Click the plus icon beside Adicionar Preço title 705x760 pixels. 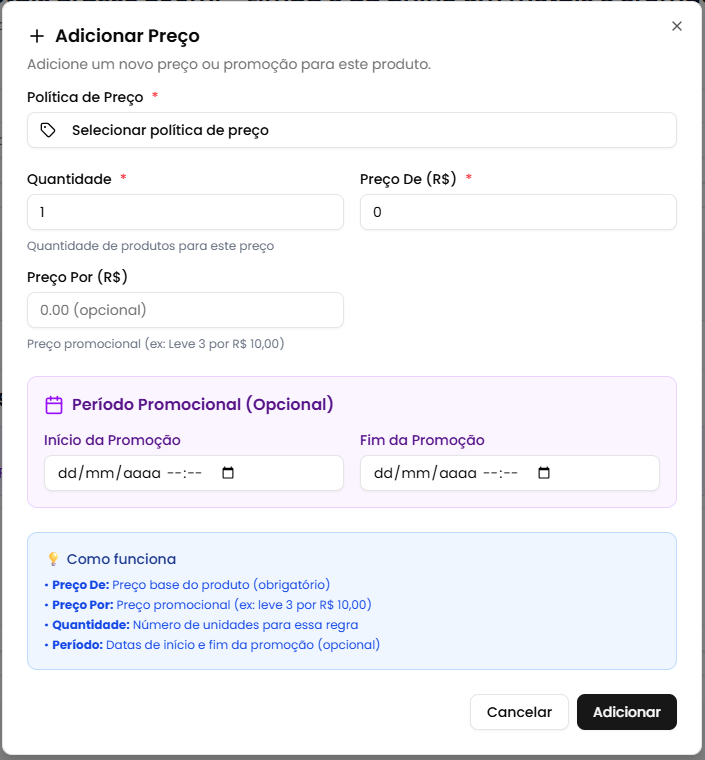click(37, 36)
